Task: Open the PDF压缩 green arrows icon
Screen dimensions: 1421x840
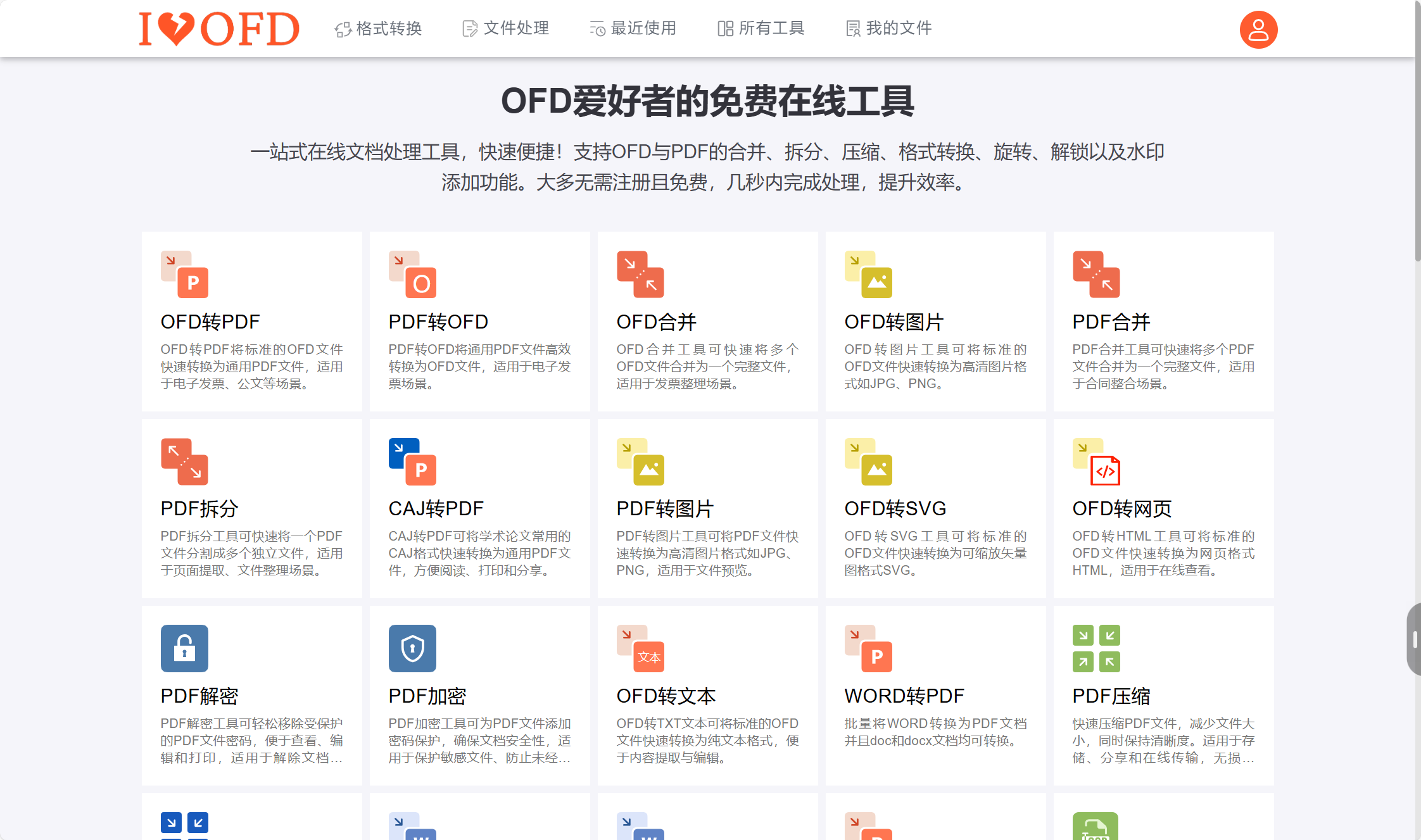Action: [x=1096, y=648]
